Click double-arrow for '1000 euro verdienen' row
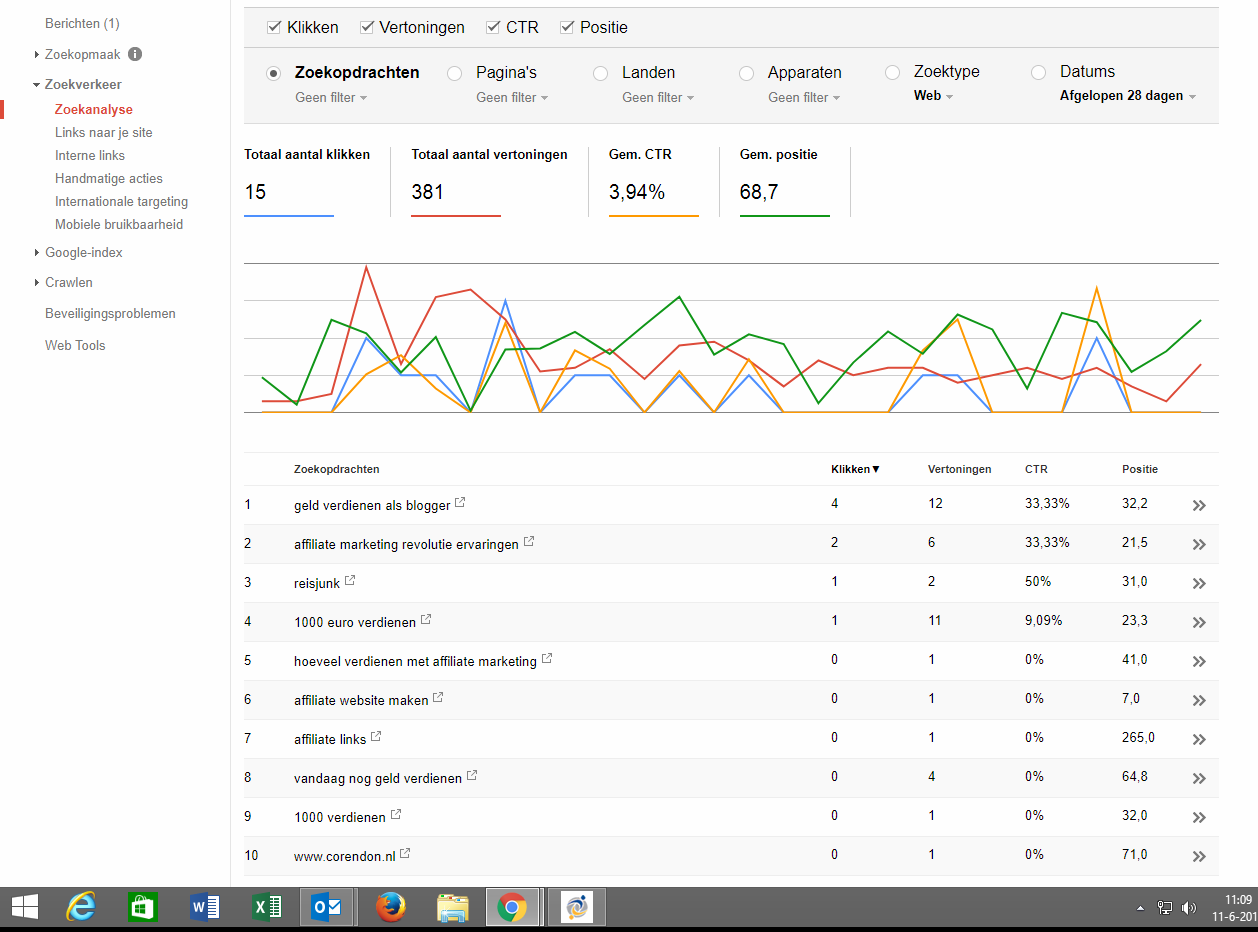The width and height of the screenshot is (1258, 932). click(1199, 623)
